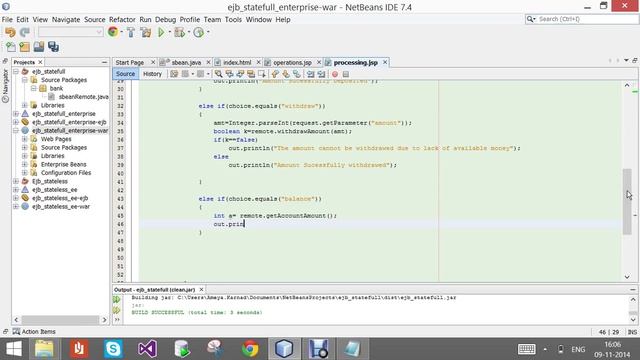Screen dimensions: 640x360
Task: Click the Find Selection magnifier icon
Action: [x=218, y=74]
